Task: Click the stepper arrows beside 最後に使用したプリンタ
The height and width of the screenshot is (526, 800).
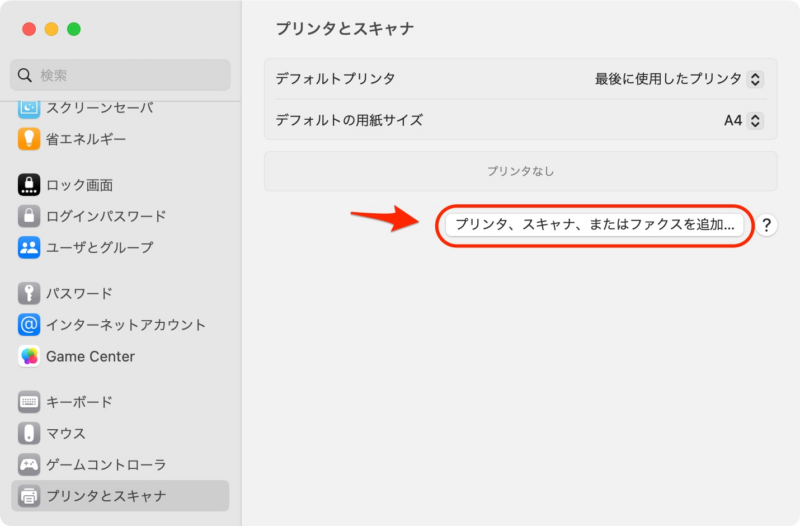Action: (x=755, y=79)
